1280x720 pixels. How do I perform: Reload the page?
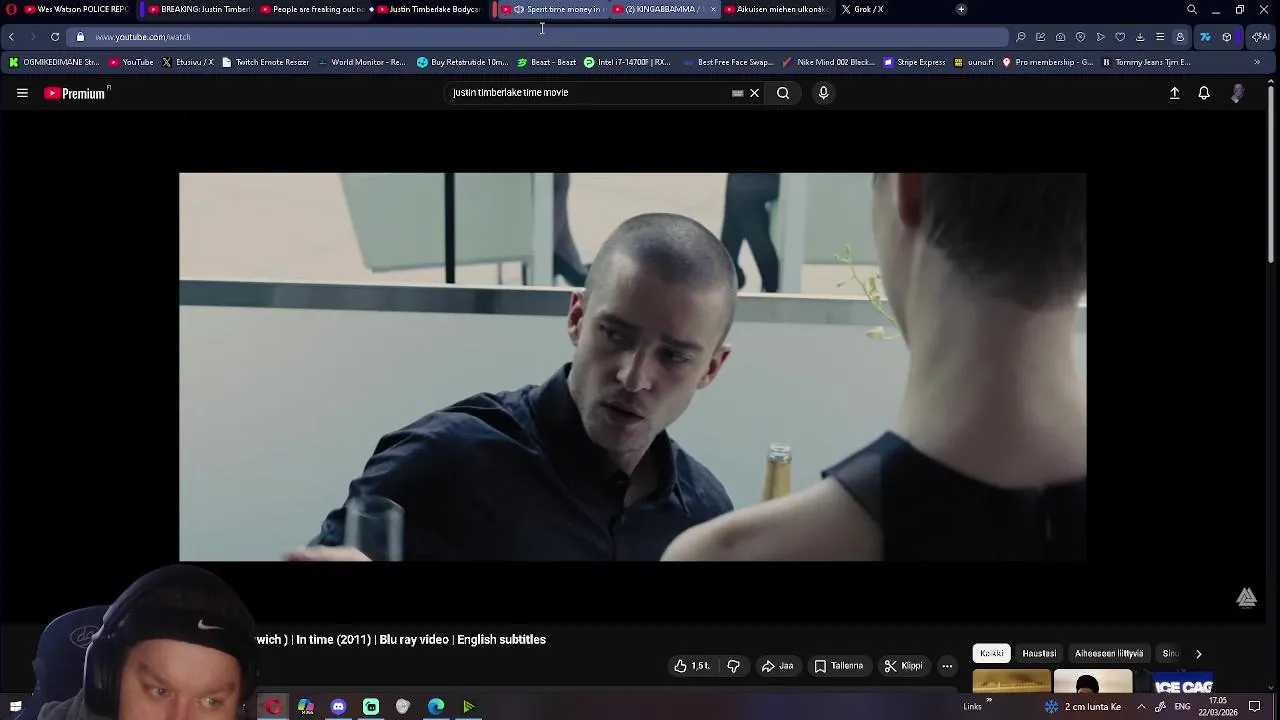pyautogui.click(x=55, y=37)
